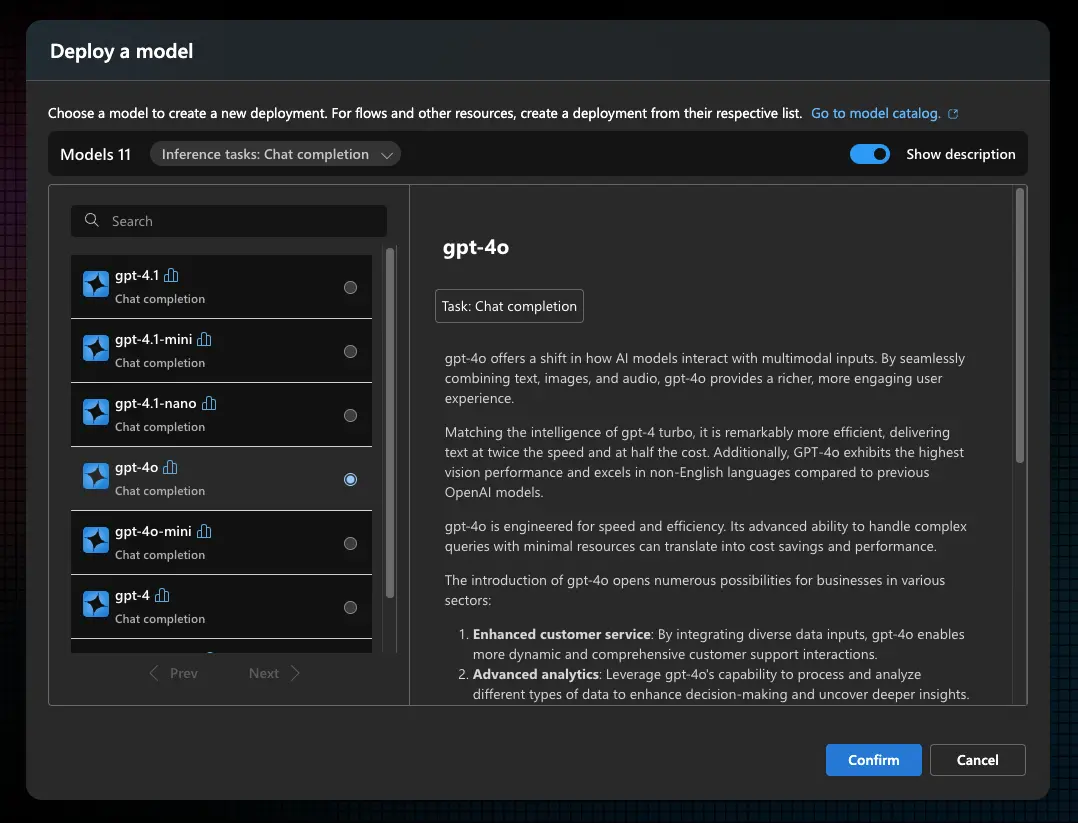
Task: Toggle the Show description switch
Action: tap(870, 154)
